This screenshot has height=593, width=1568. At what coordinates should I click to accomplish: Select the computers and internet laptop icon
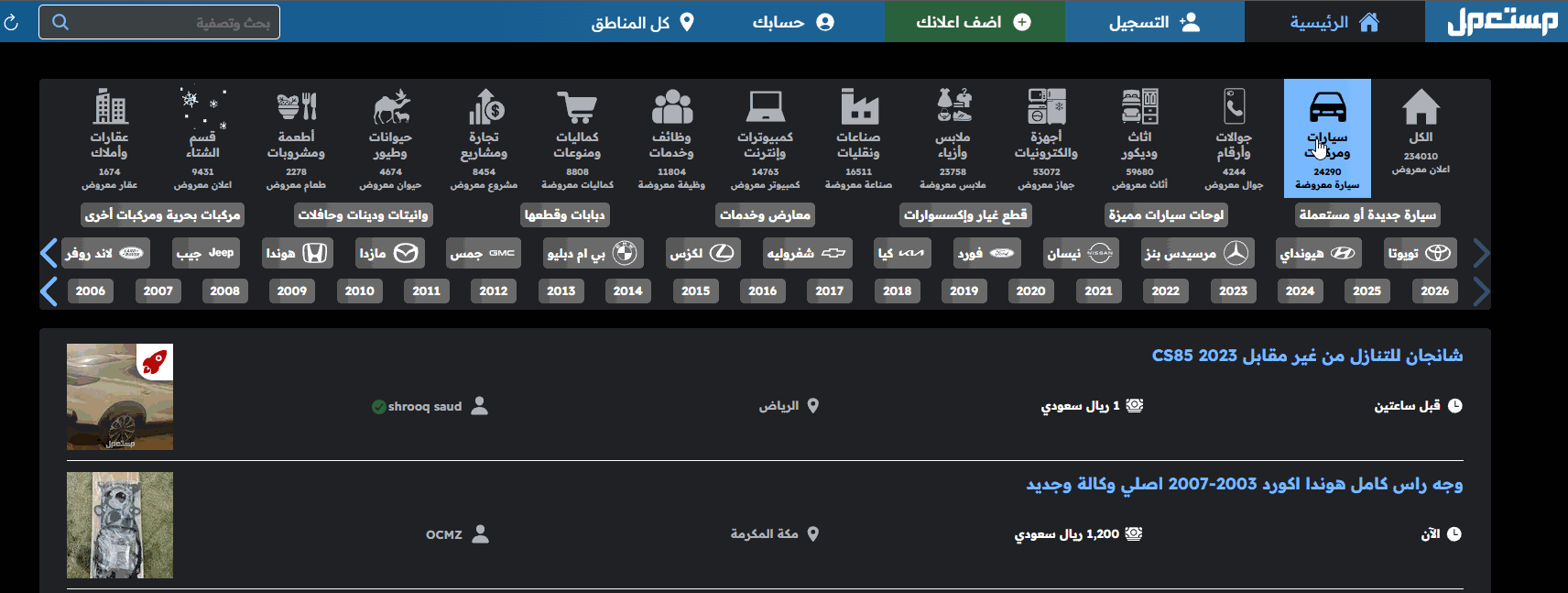point(765,108)
